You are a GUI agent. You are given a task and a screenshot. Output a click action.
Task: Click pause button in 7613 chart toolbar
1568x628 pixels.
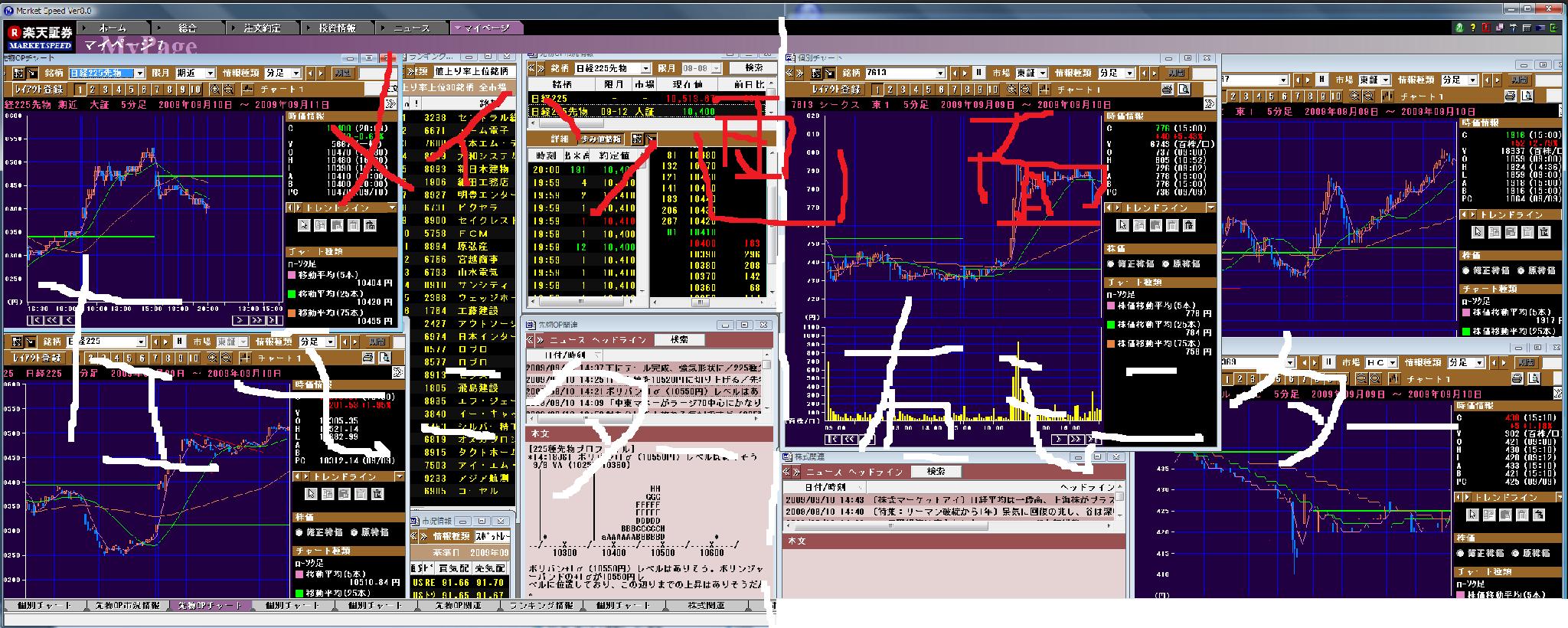tap(978, 74)
